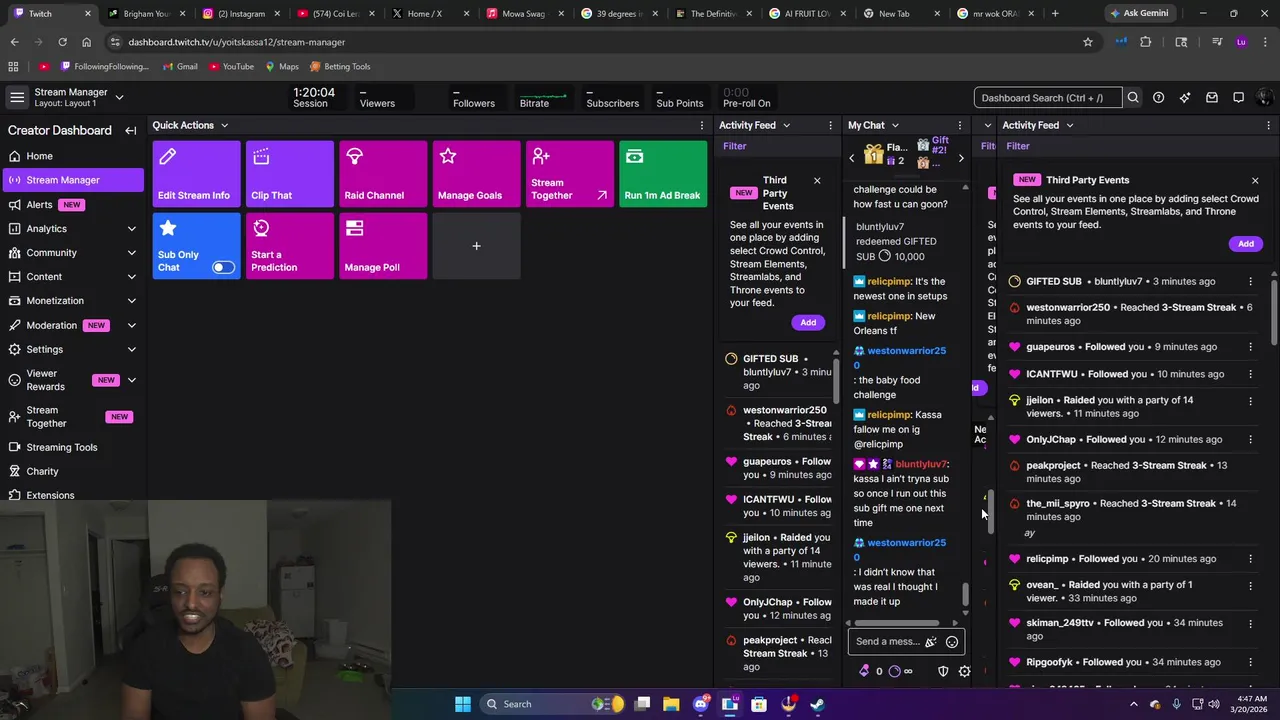Dismiss the right Third Party Events card
Image resolution: width=1280 pixels, height=720 pixels.
point(1255,181)
